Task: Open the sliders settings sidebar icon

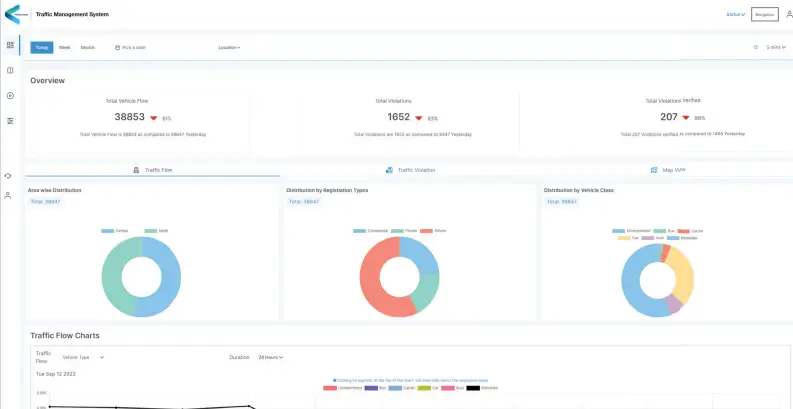Action: 9,120
